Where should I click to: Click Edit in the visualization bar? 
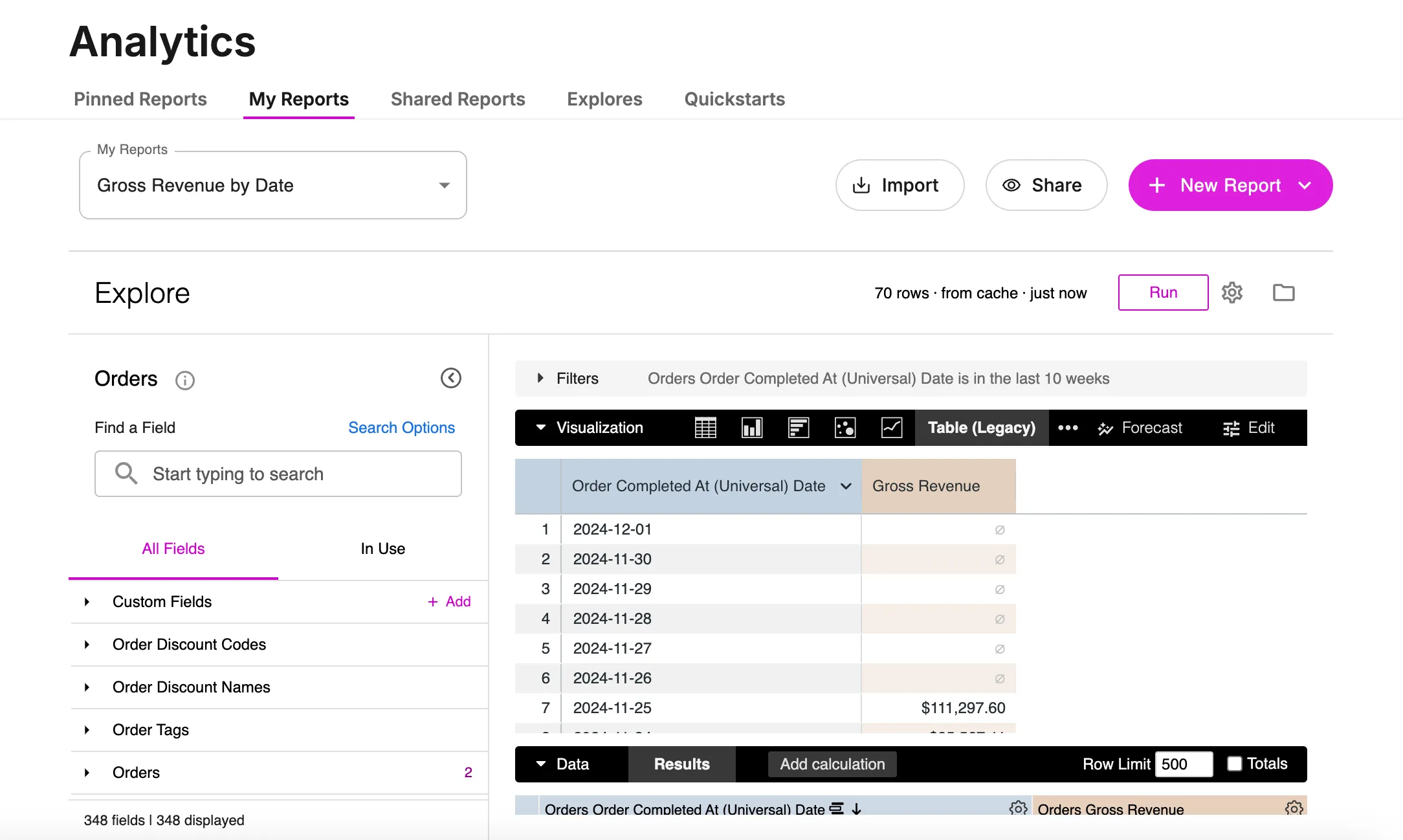[x=1249, y=428]
